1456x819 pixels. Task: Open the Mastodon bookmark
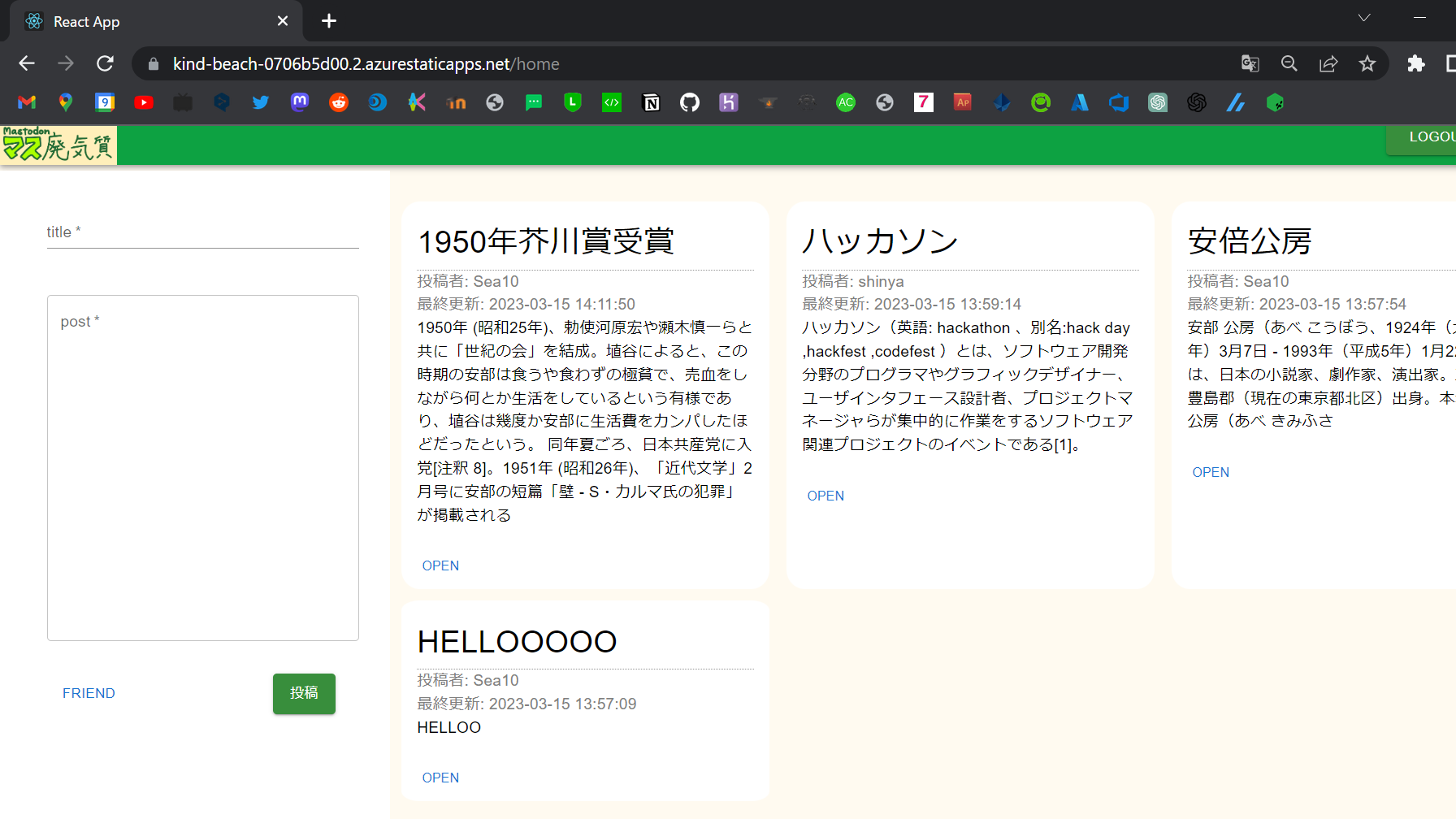pyautogui.click(x=300, y=102)
